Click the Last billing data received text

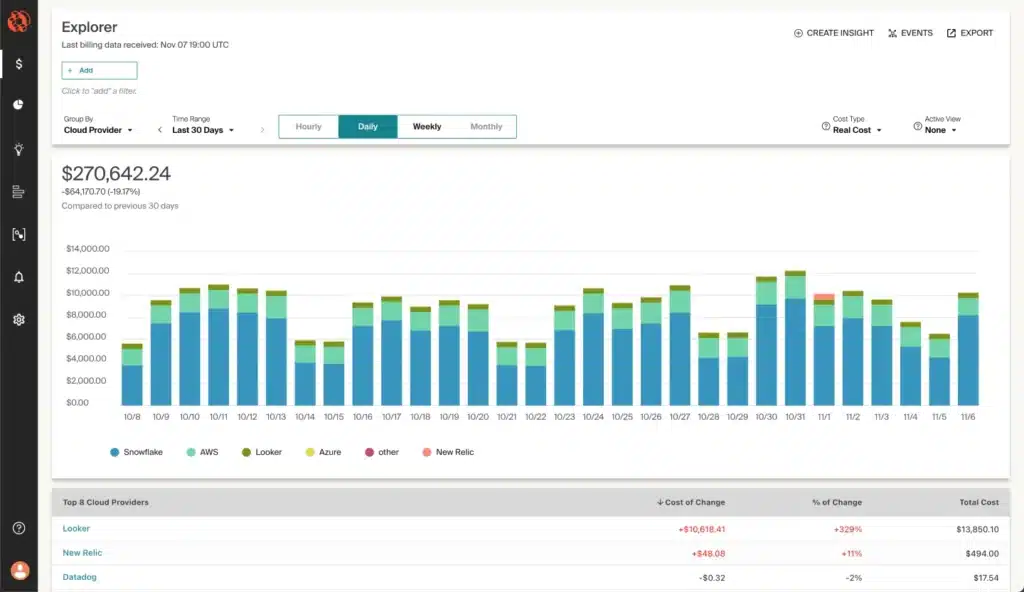pyautogui.click(x=145, y=45)
